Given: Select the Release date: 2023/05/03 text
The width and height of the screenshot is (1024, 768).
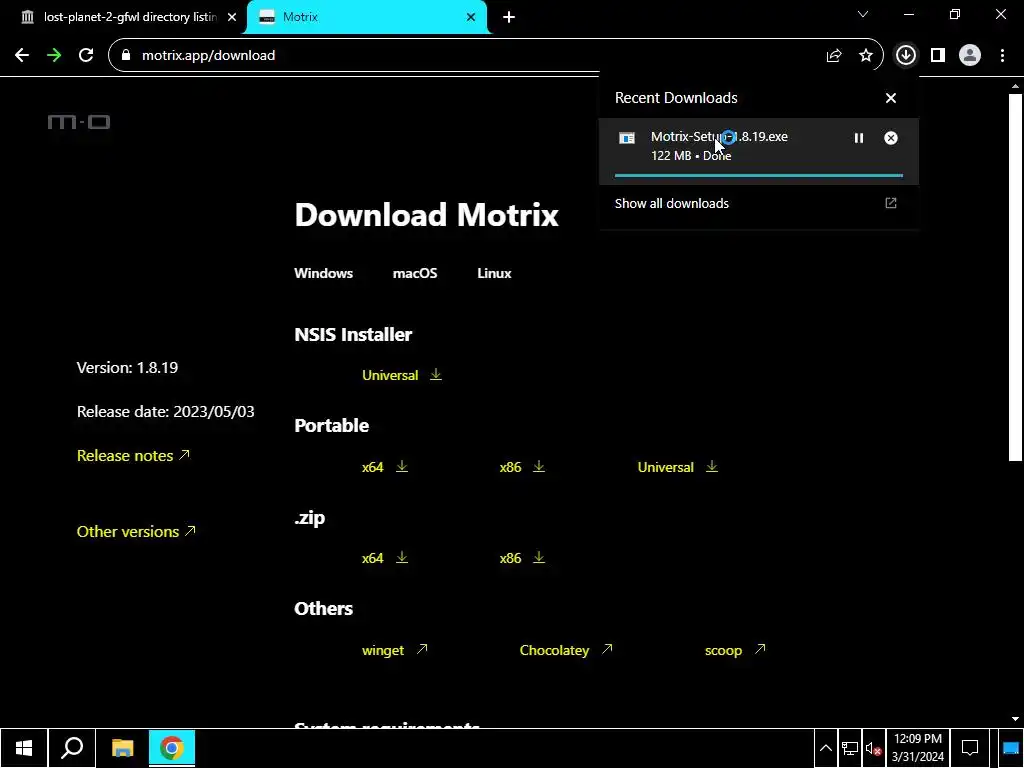Looking at the screenshot, I should tap(166, 411).
